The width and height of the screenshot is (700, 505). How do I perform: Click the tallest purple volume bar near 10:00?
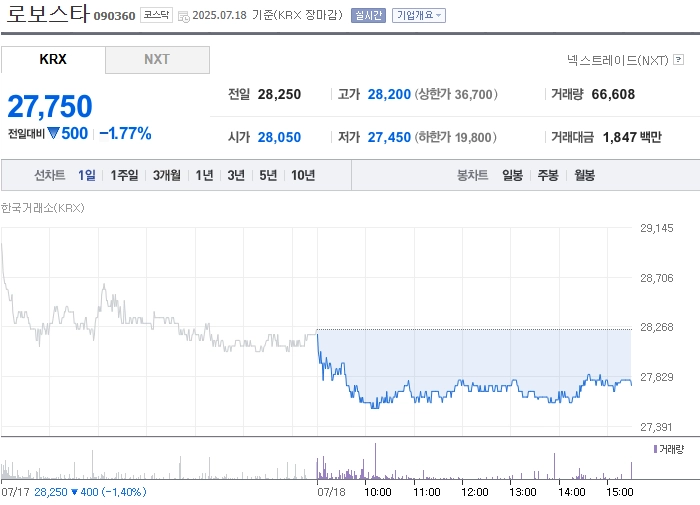(x=375, y=461)
